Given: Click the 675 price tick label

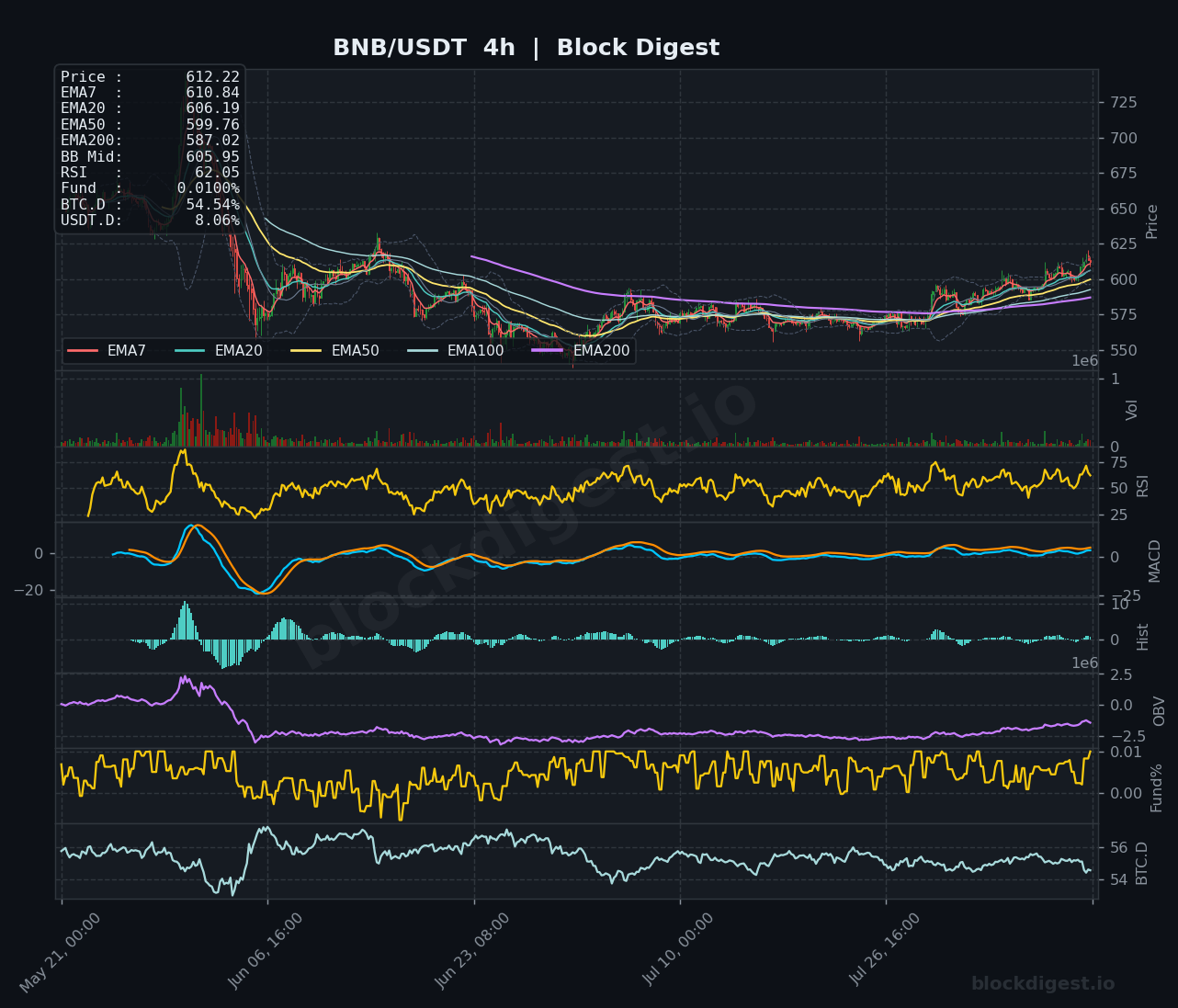Looking at the screenshot, I should [1124, 174].
